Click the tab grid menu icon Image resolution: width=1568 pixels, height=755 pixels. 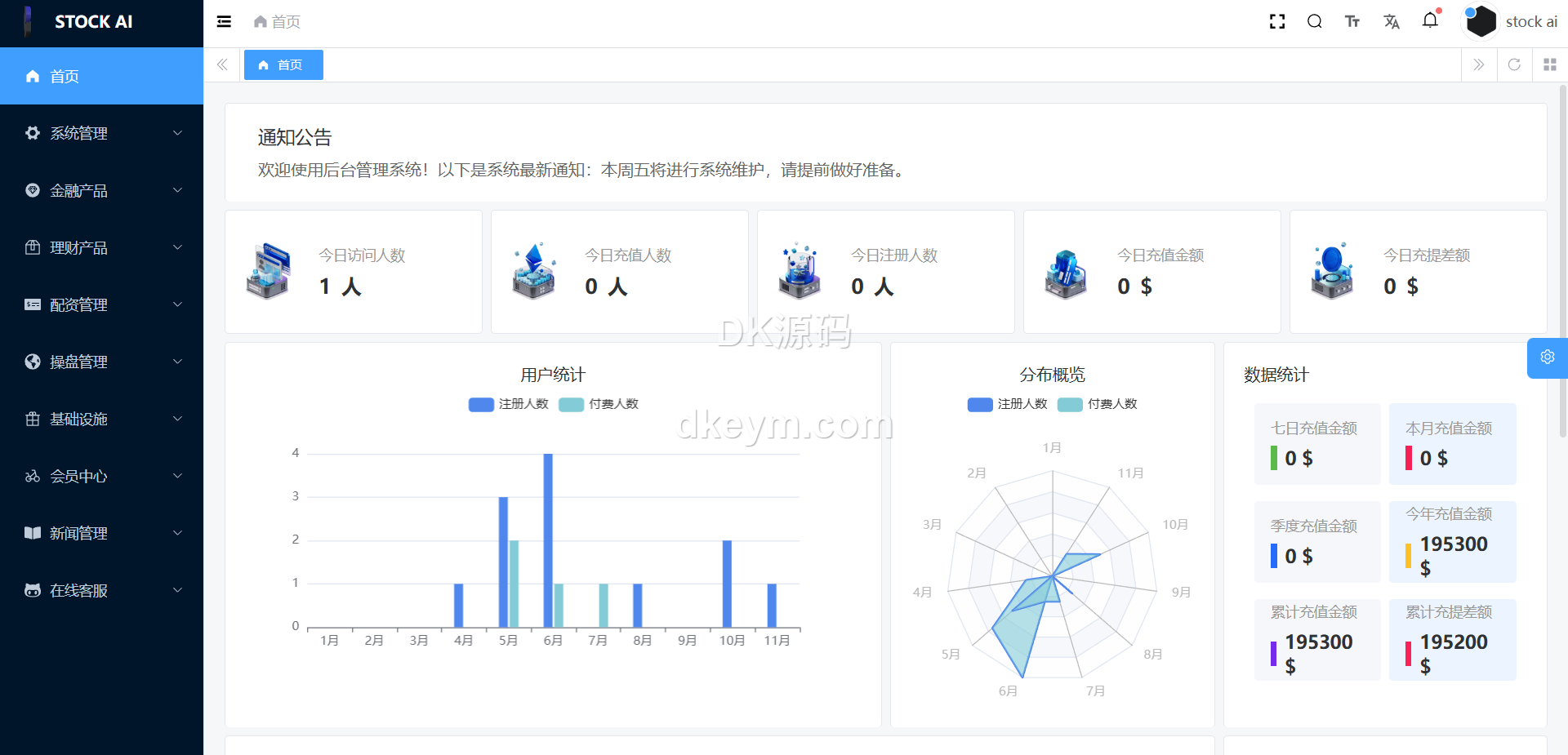1550,64
